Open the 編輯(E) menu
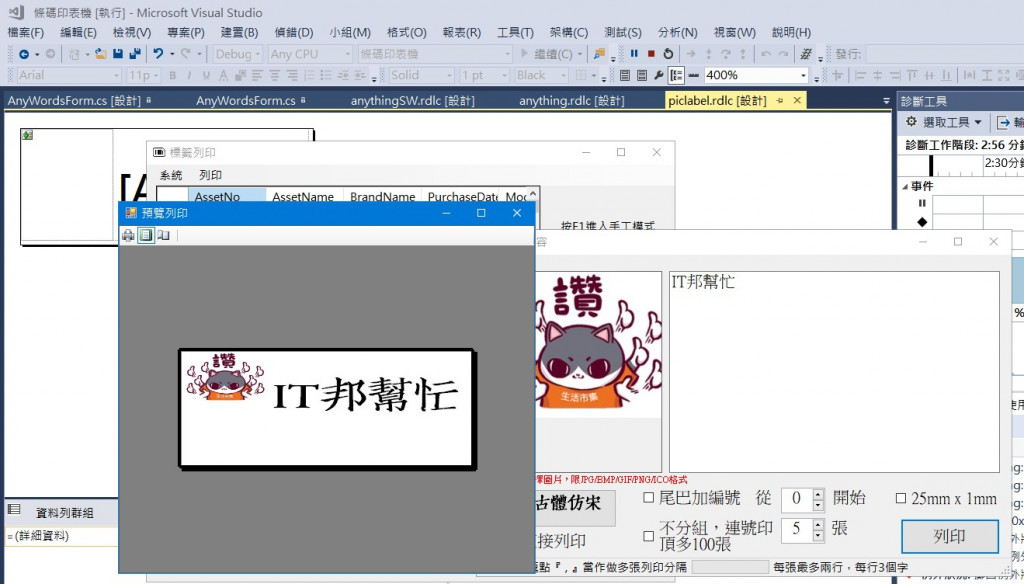 click(78, 32)
